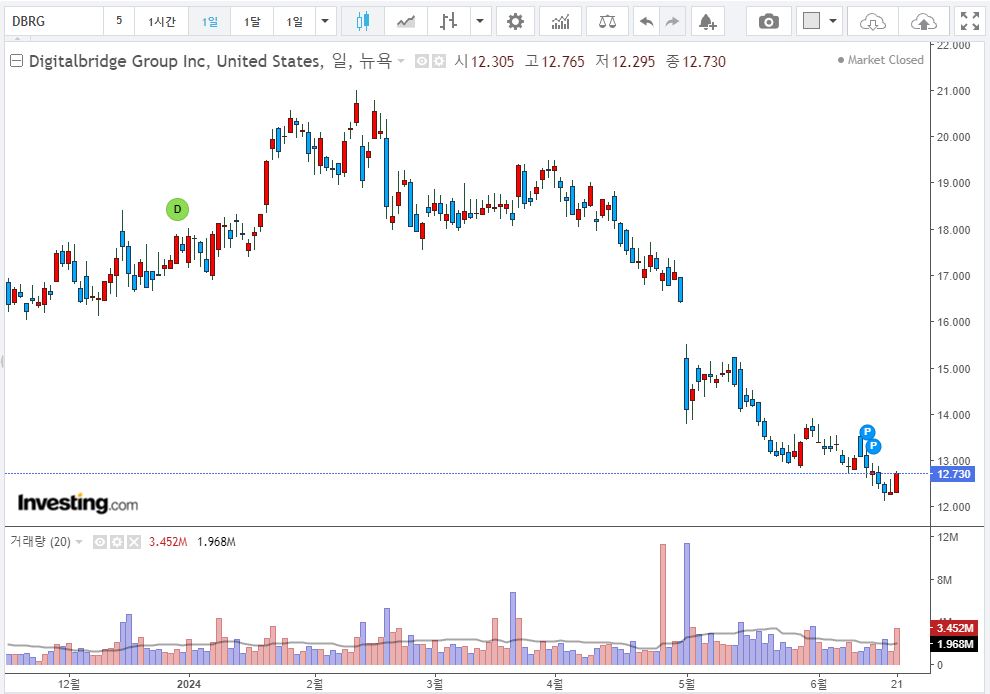Toggle volume indicator visibility eye icon
This screenshot has width=990, height=694.
pyautogui.click(x=100, y=542)
